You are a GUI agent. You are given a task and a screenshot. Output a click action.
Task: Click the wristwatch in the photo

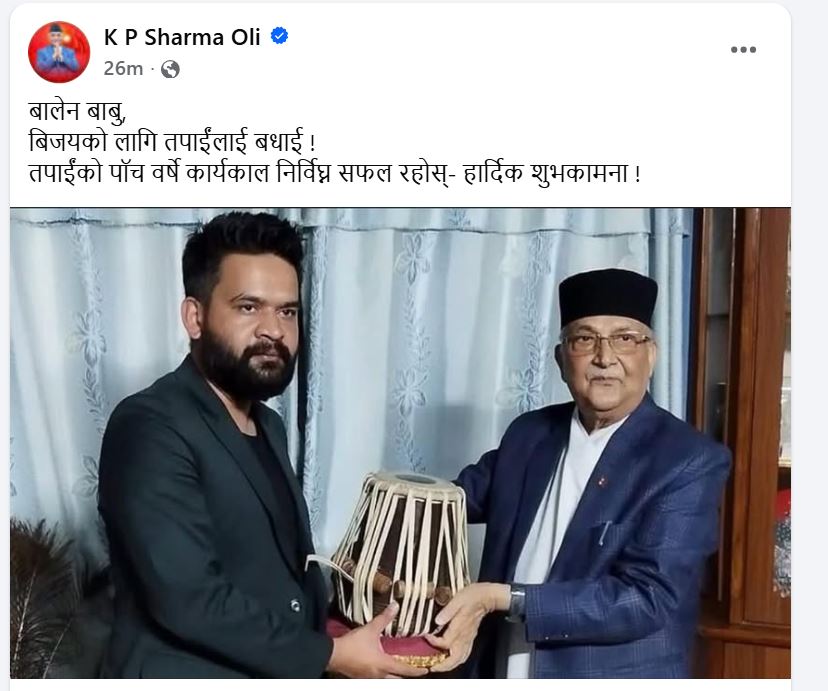coord(516,602)
